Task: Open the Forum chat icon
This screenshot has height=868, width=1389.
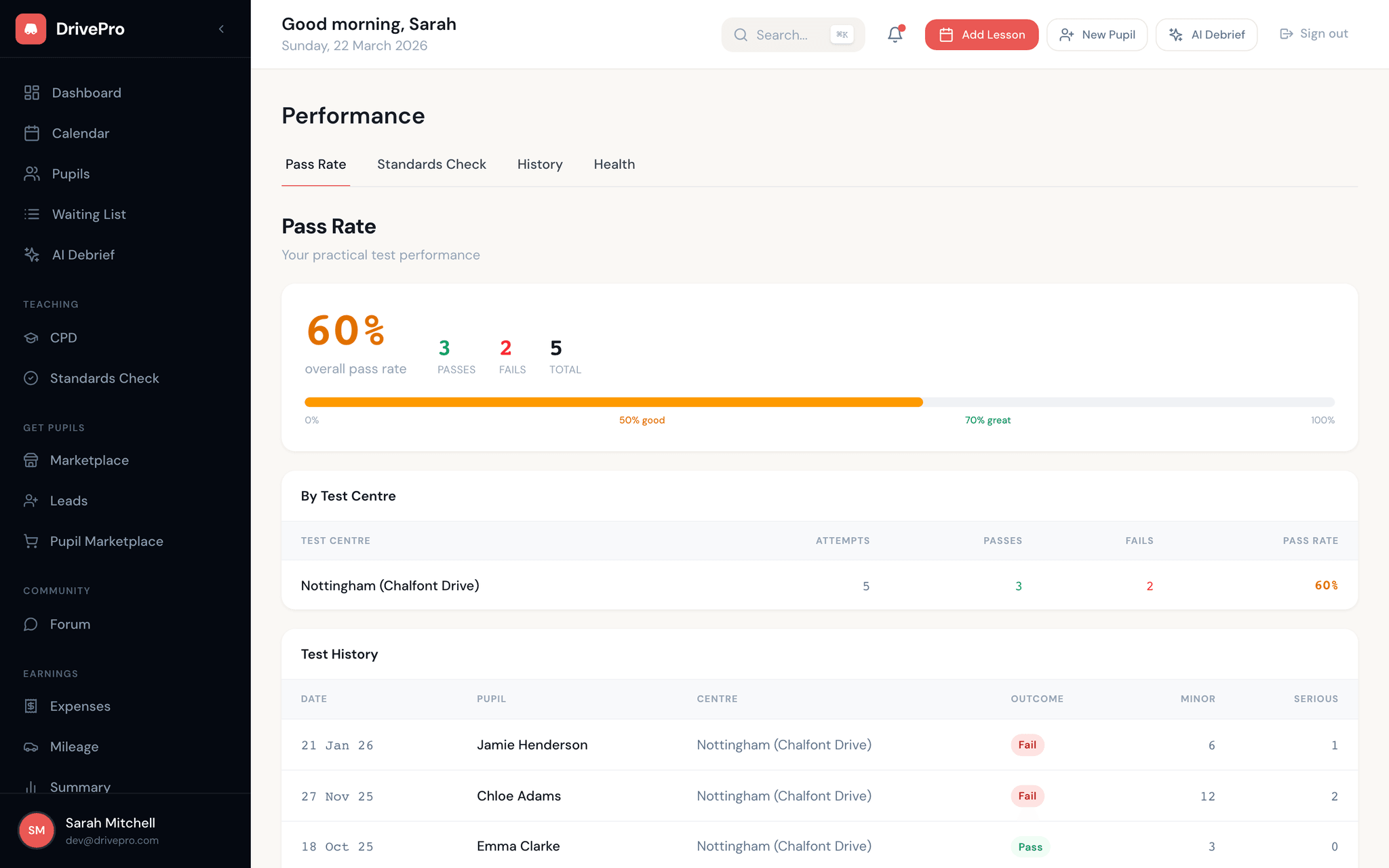Action: tap(31, 624)
